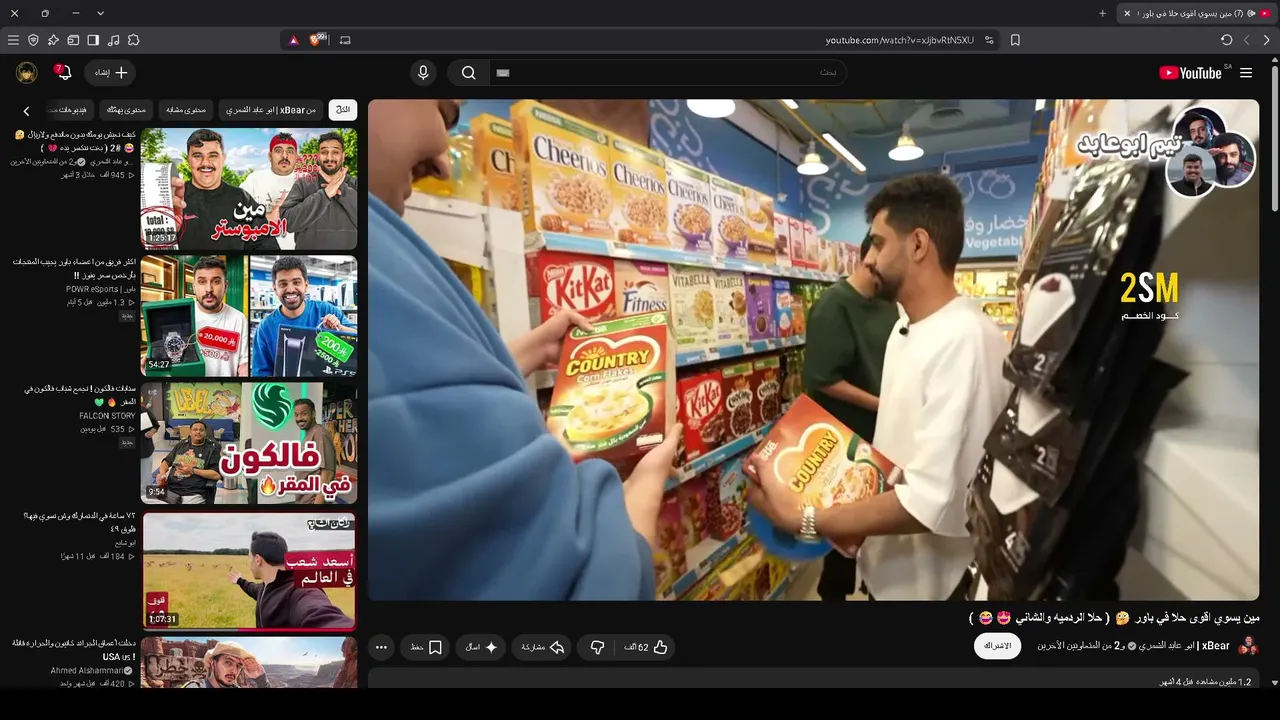Image resolution: width=1280 pixels, height=720 pixels.
Task: Open FALCON STORY channel link
Action: [x=107, y=416]
